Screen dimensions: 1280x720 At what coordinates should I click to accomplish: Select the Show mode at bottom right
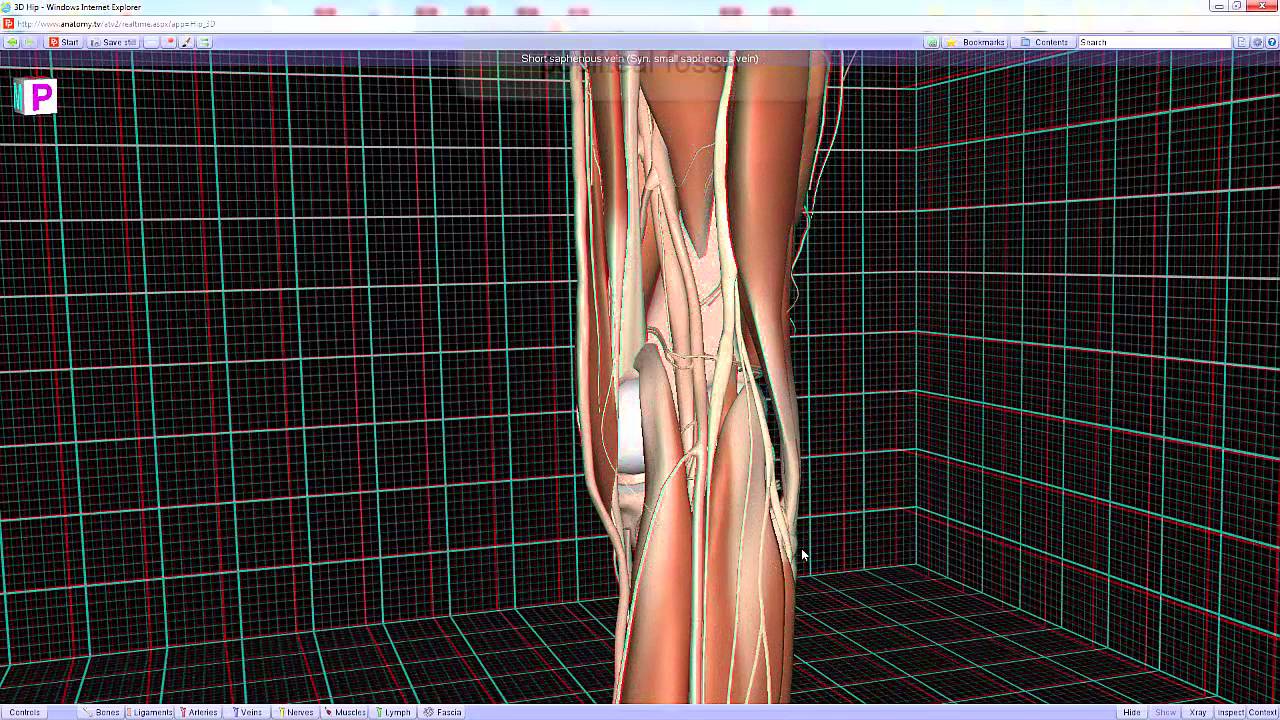1165,712
